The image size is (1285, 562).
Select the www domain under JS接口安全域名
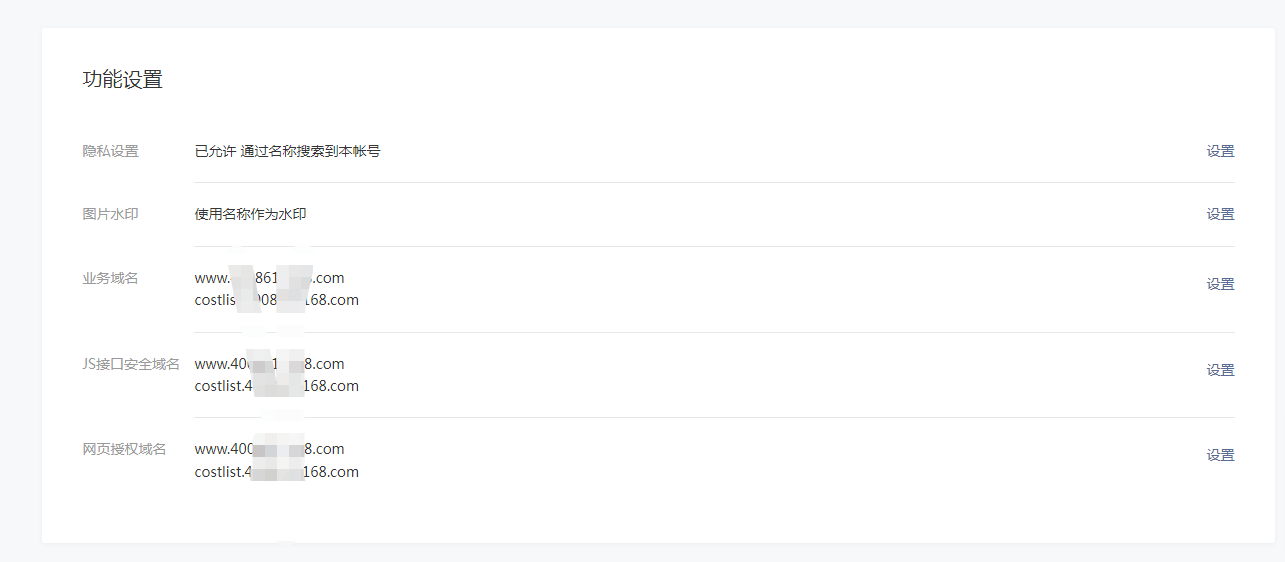click(269, 364)
